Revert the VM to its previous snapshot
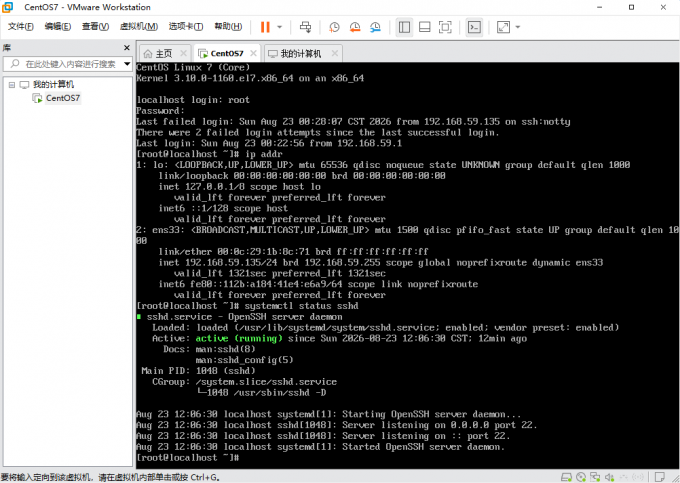The width and height of the screenshot is (680, 483). click(355, 27)
